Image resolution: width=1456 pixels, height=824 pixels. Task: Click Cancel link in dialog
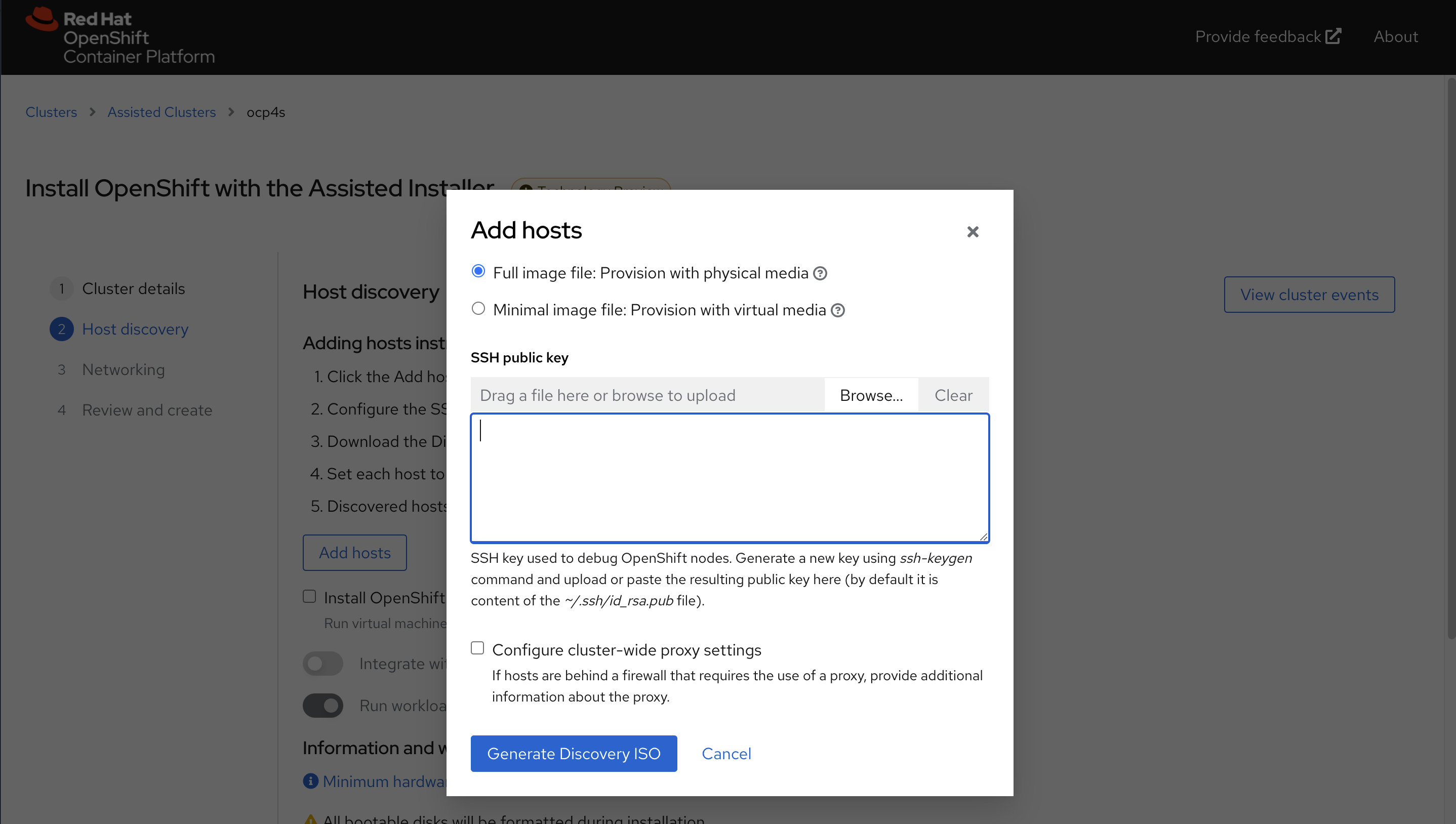pos(726,754)
